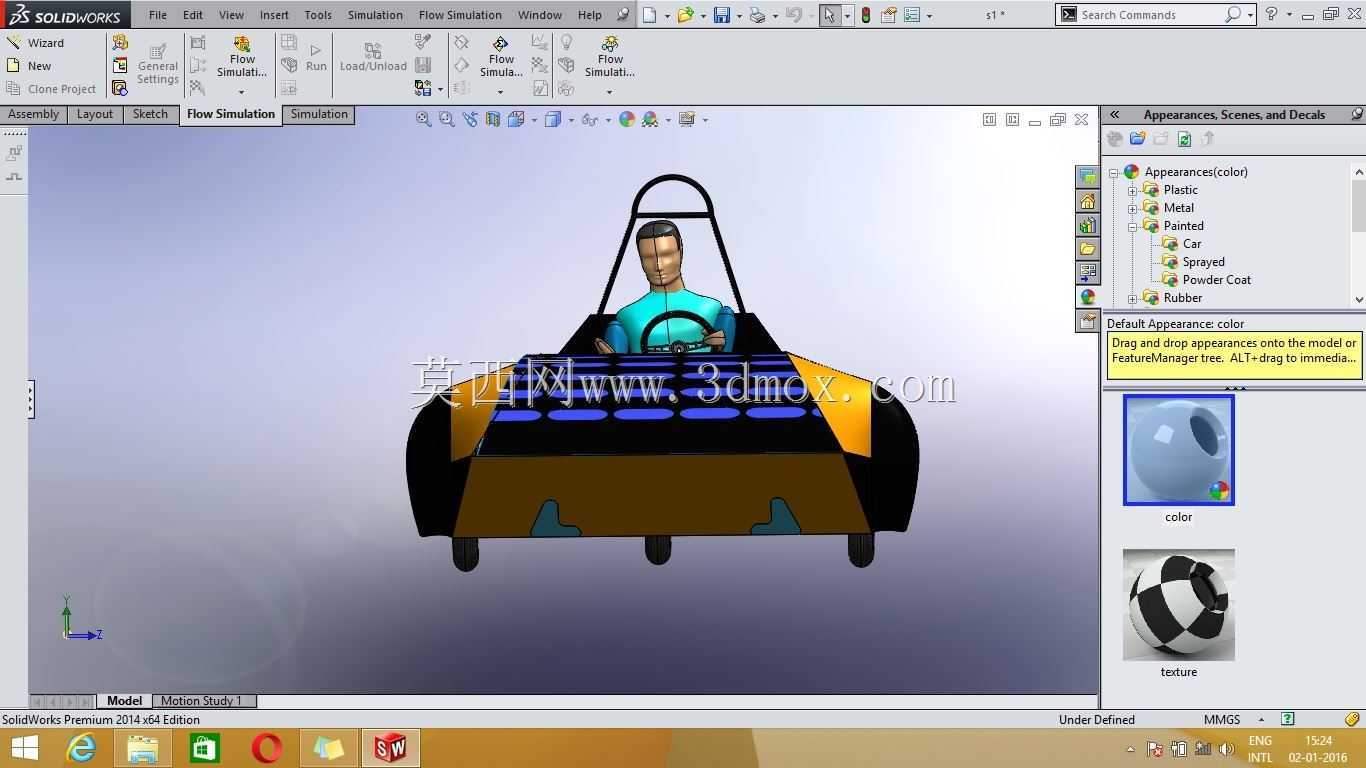Click the Rebuild traffic light icon

click(866, 15)
